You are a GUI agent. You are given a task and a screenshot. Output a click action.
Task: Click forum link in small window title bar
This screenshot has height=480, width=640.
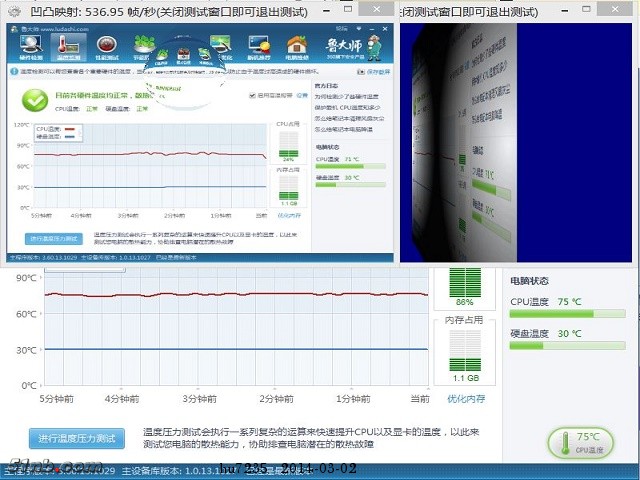(342, 29)
